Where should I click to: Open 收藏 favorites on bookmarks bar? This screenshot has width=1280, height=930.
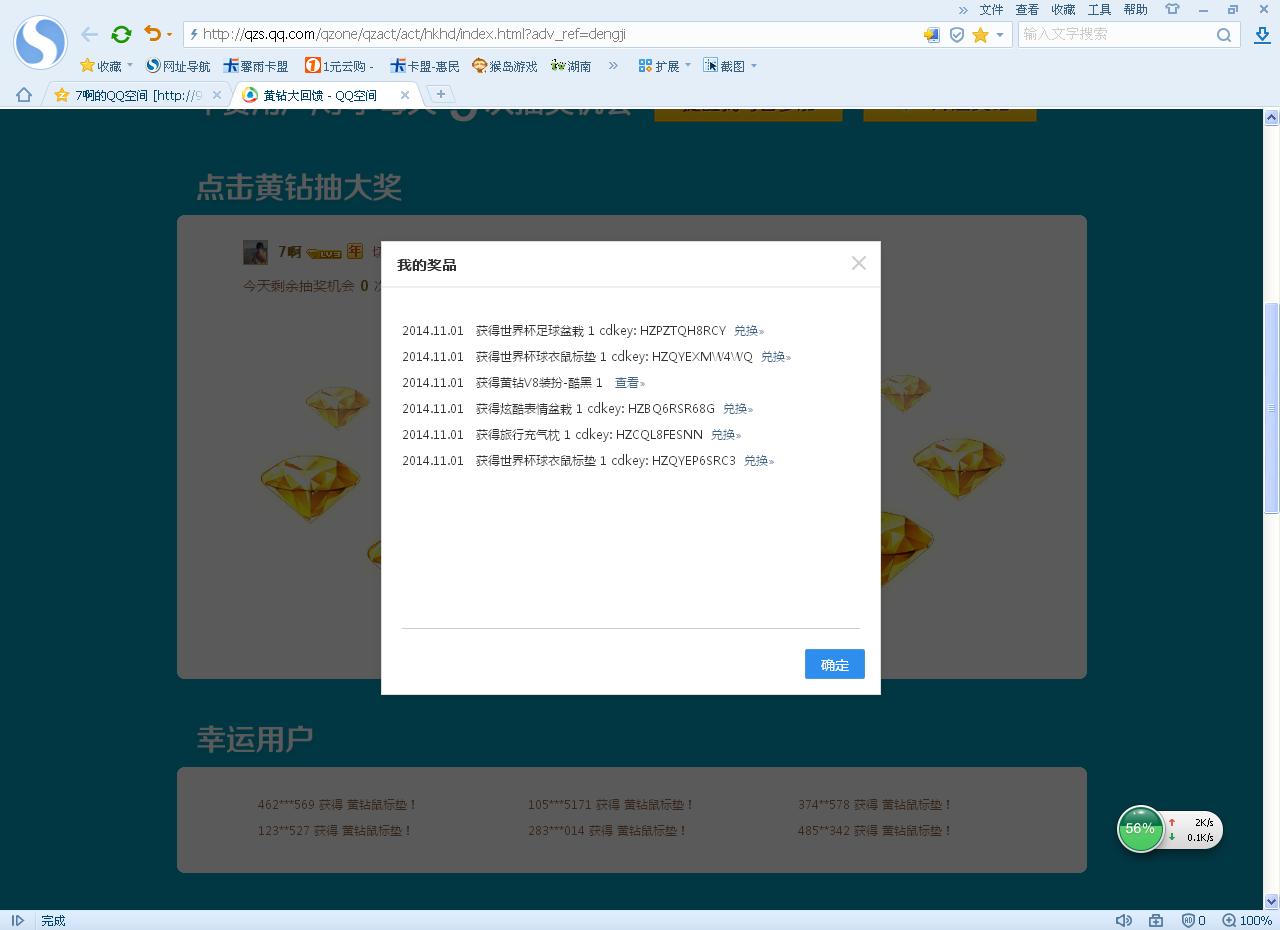(107, 66)
